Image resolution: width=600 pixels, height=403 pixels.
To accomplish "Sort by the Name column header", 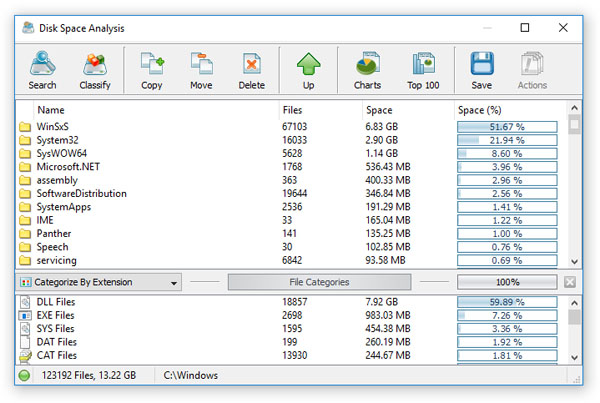I will coord(51,110).
